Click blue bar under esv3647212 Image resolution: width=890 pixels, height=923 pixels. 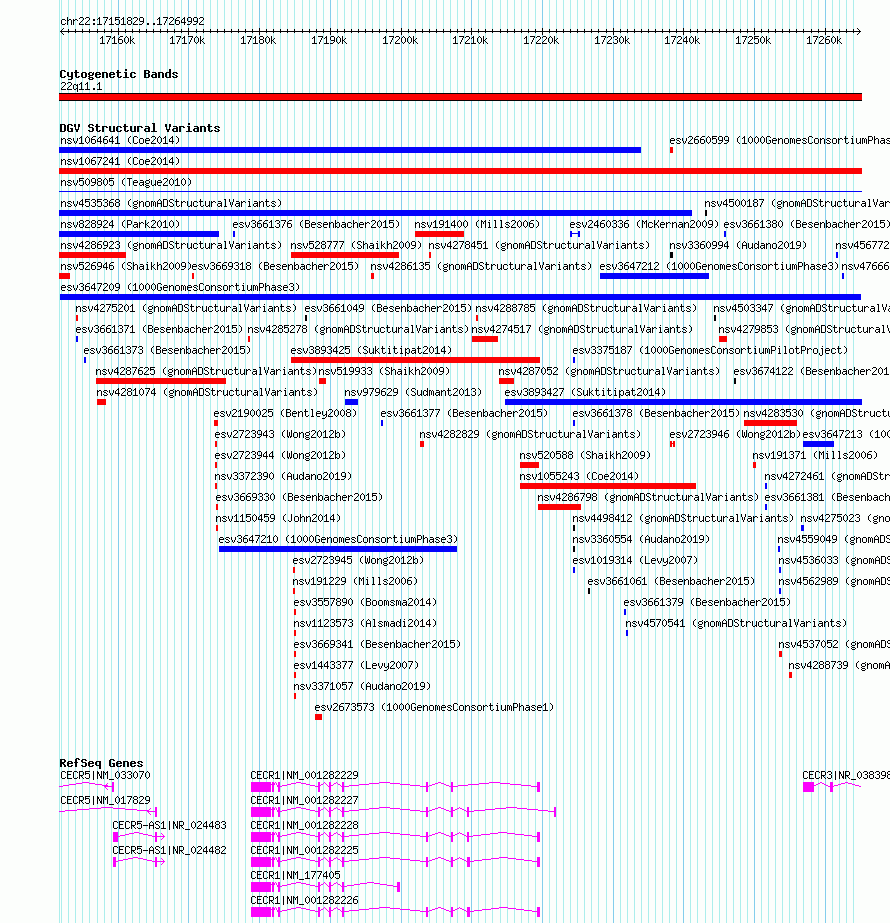pyautogui.click(x=655, y=276)
